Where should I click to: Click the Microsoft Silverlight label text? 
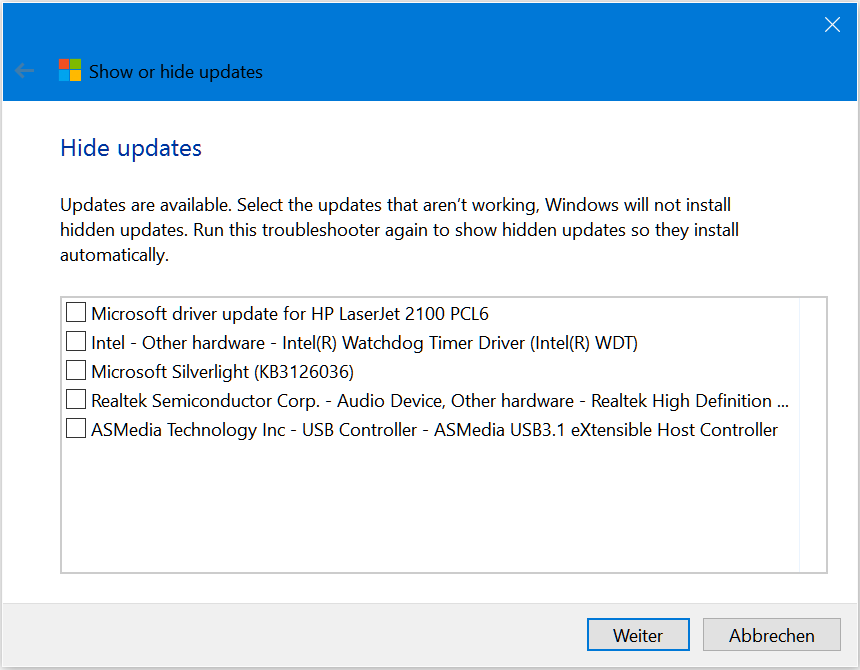(x=222, y=372)
